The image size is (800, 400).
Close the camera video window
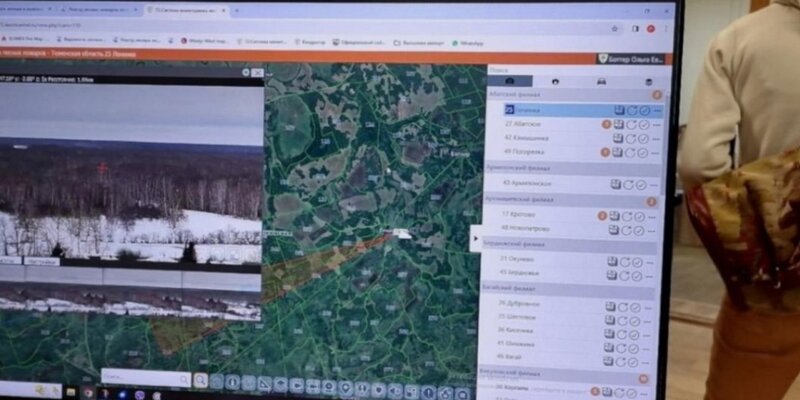pyautogui.click(x=258, y=73)
